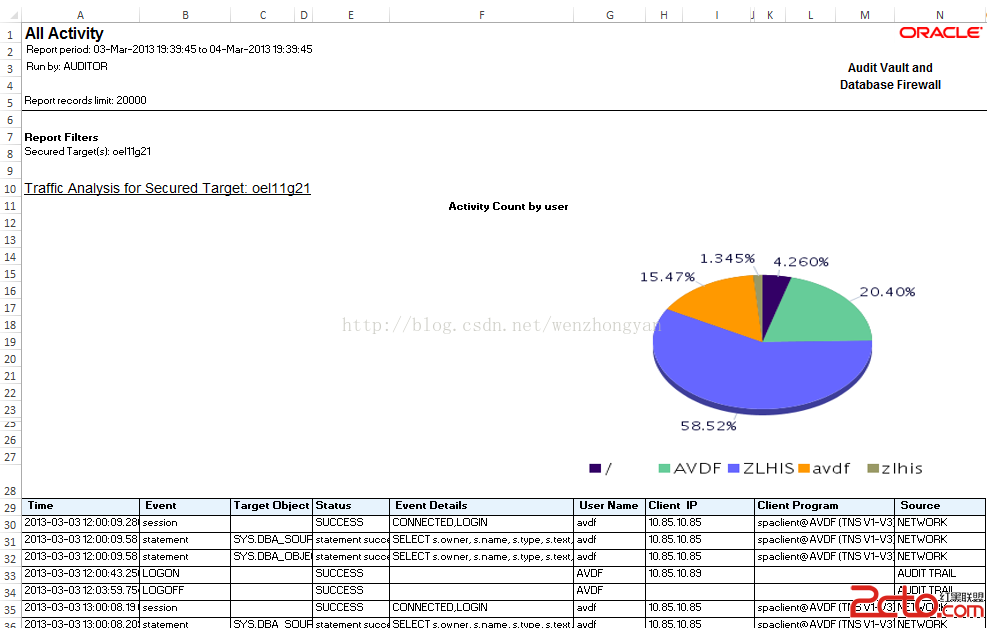Click the 'Client Program' table header

coord(825,506)
